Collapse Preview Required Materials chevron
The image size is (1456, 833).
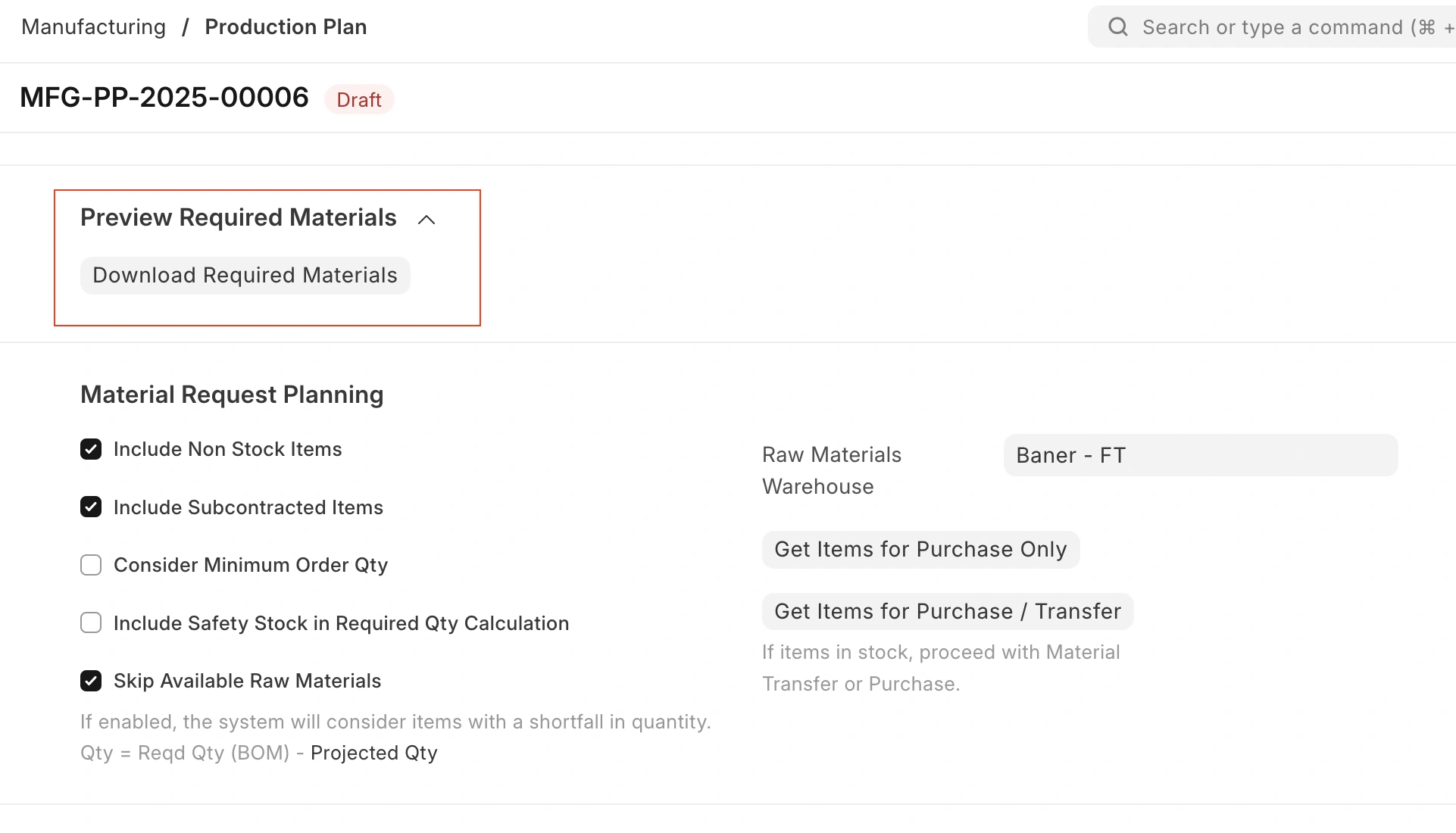[426, 220]
